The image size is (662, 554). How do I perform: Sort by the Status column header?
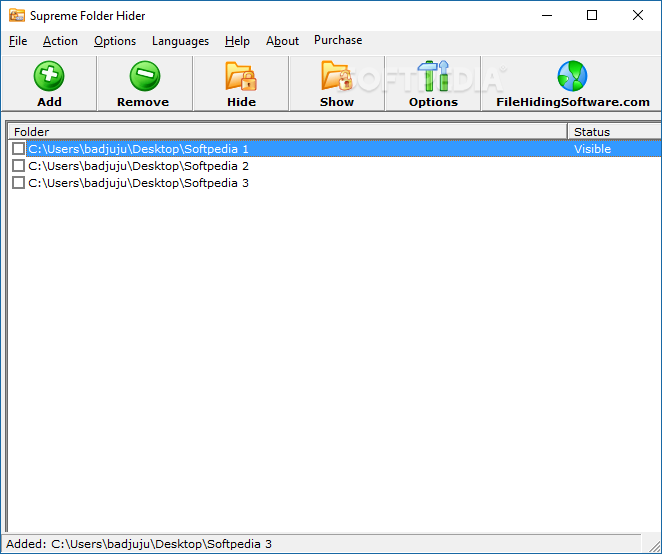click(x=615, y=132)
